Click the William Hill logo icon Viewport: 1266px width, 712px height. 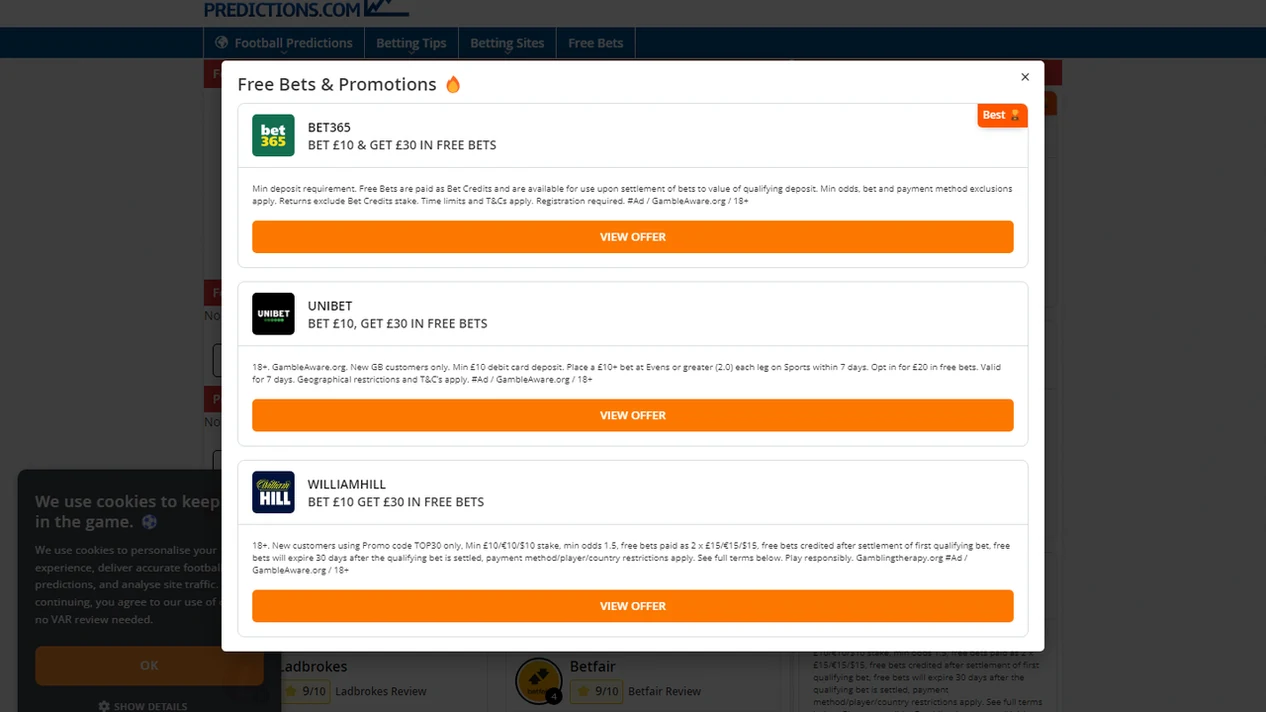273,492
